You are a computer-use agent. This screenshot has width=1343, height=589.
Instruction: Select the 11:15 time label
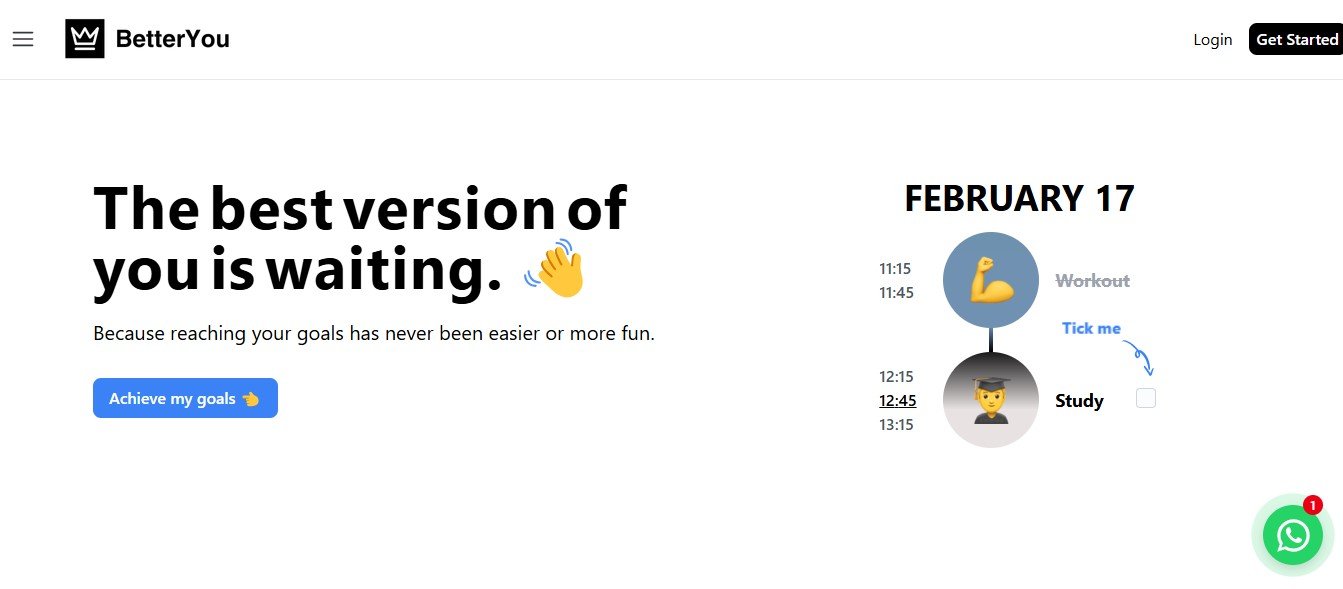[x=895, y=269]
